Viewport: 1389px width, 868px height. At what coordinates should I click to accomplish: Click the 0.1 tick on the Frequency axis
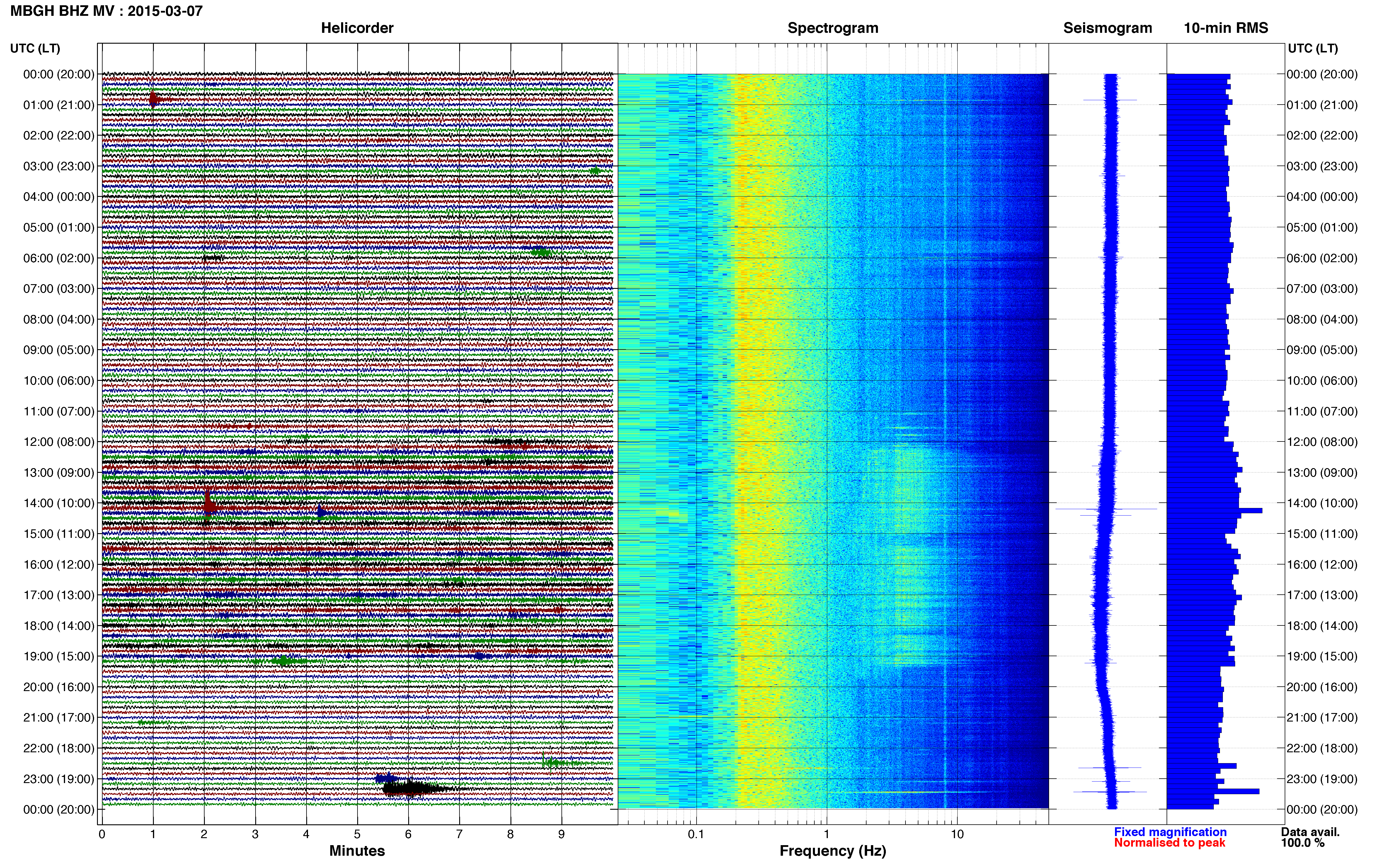tap(696, 835)
